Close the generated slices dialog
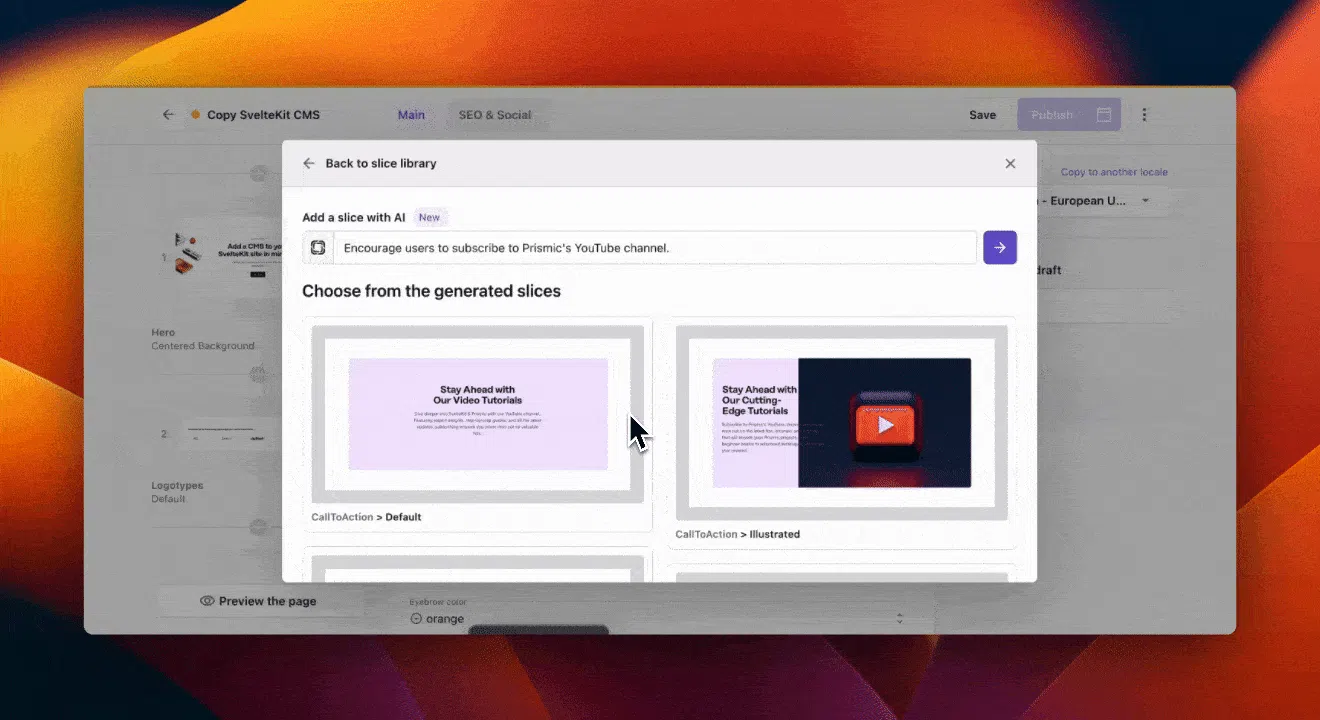The width and height of the screenshot is (1320, 720). tap(1010, 163)
